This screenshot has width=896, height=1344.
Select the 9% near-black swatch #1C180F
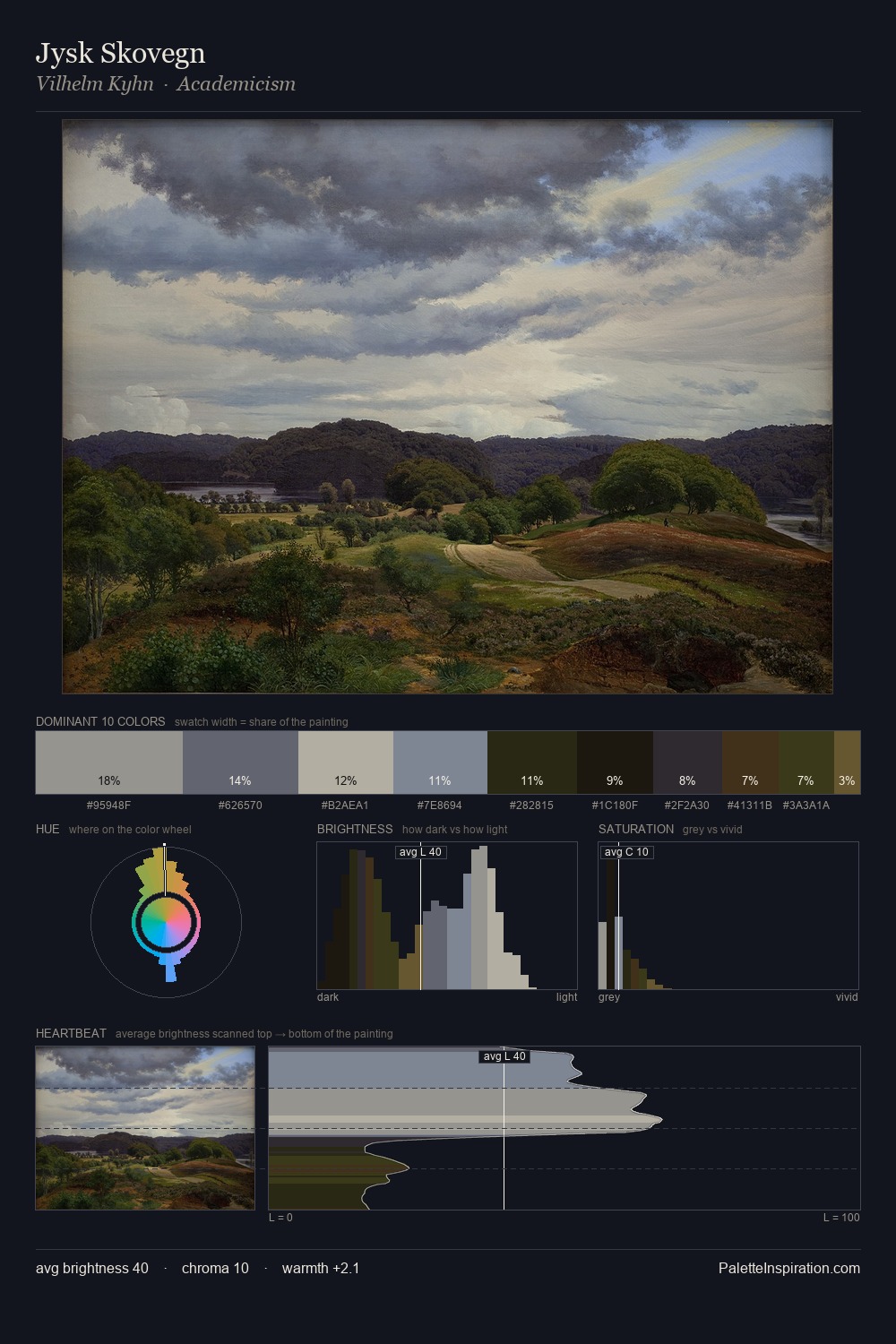[x=615, y=762]
